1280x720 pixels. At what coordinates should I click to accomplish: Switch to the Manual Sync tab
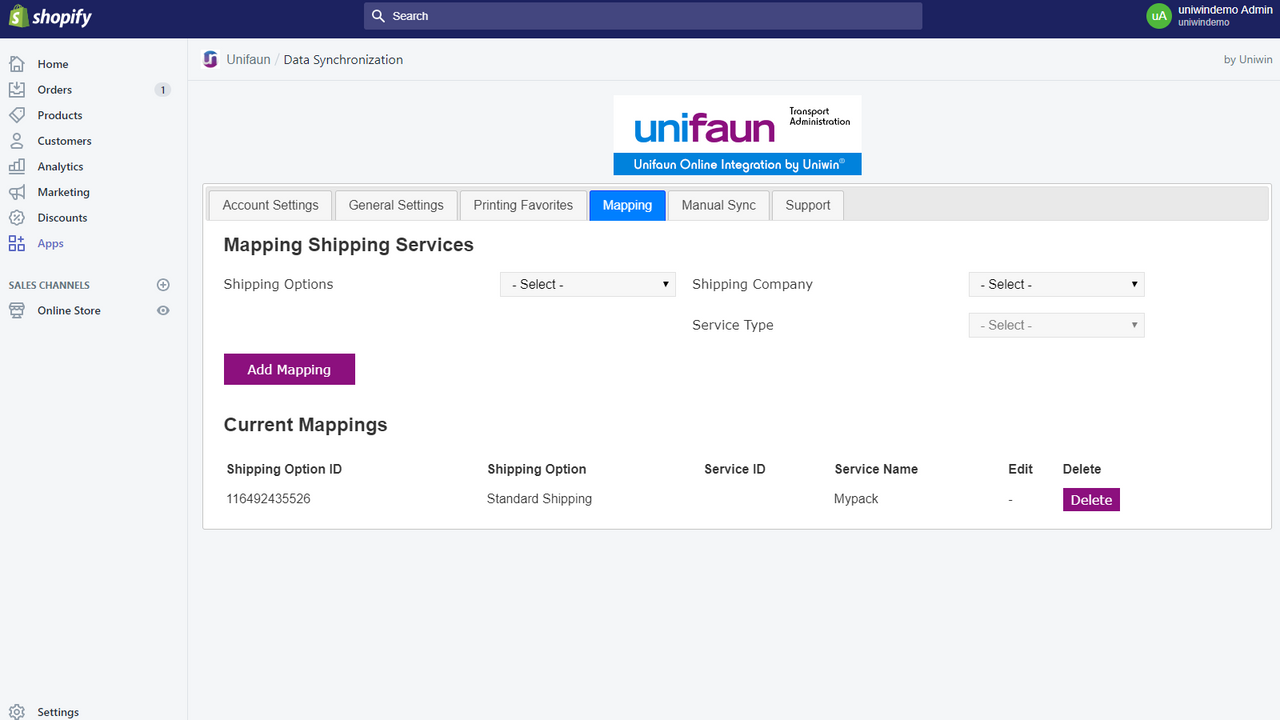(x=719, y=205)
